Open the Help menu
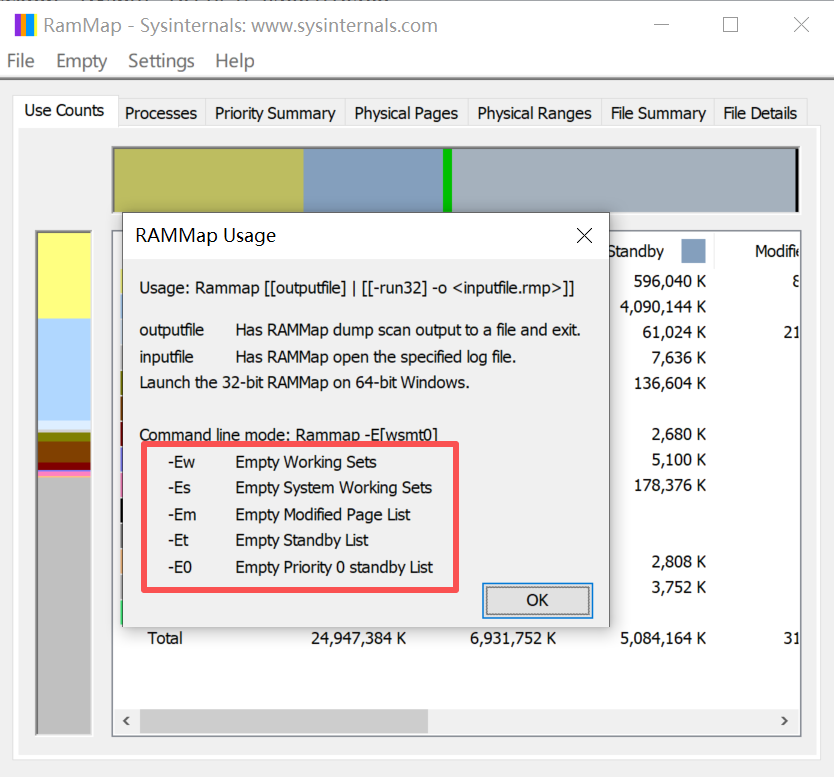Image resolution: width=834 pixels, height=777 pixels. (x=235, y=61)
